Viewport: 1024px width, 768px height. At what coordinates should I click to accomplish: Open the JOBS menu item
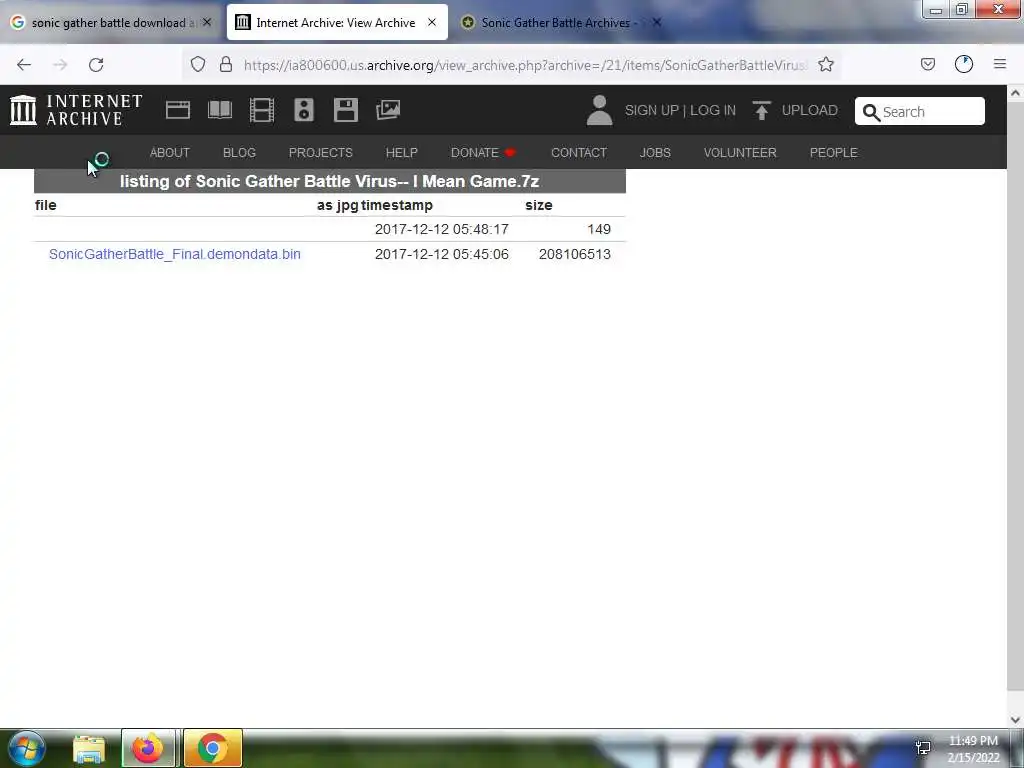655,153
